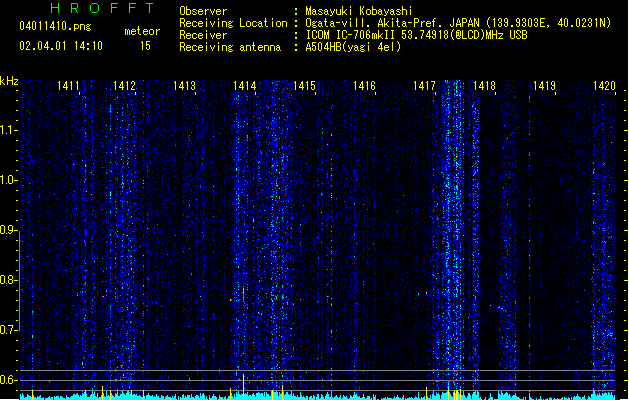Click the meteor count 15
The width and height of the screenshot is (629, 400).
point(145,46)
